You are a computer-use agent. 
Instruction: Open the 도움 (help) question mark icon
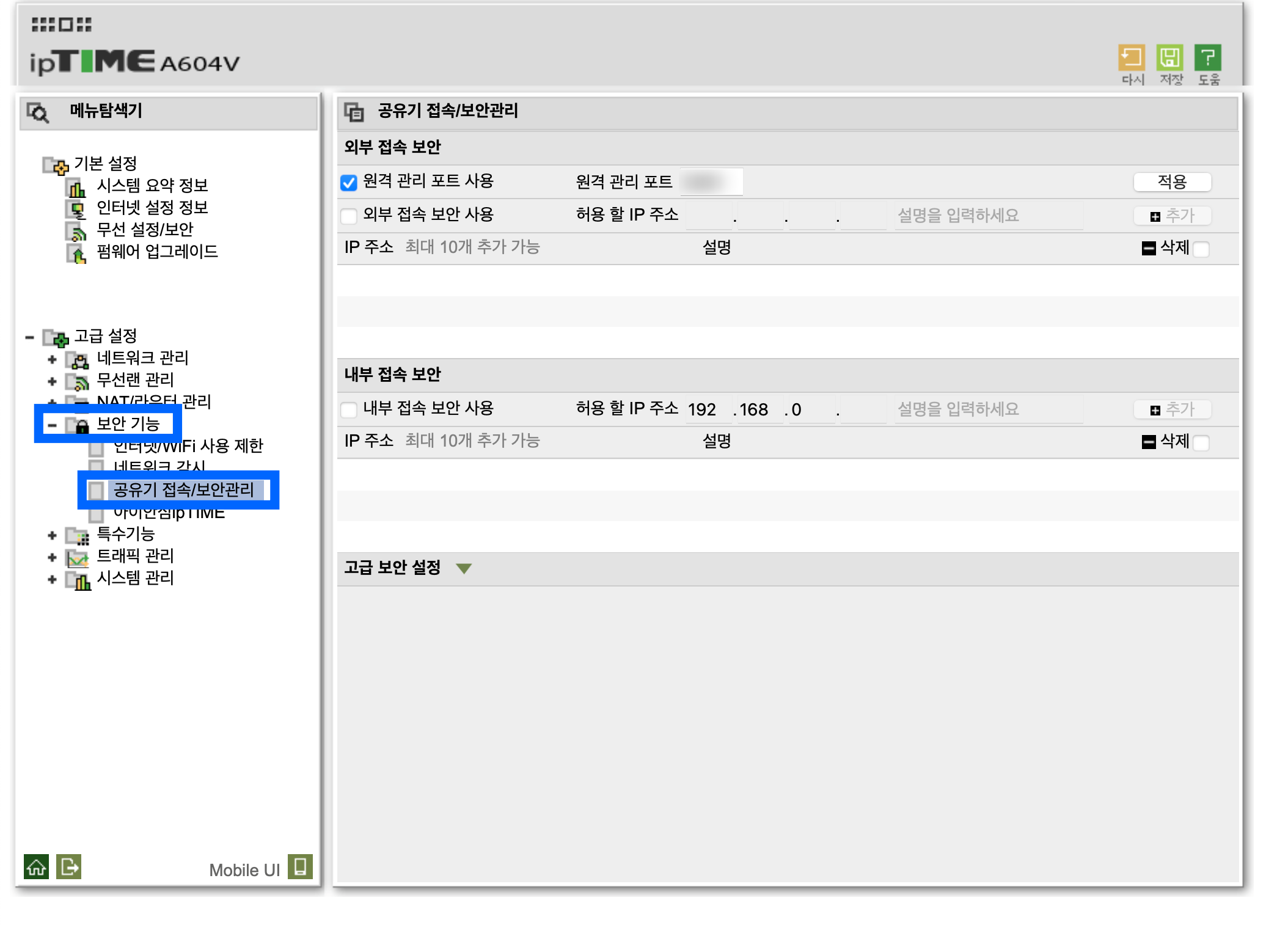coord(1207,59)
